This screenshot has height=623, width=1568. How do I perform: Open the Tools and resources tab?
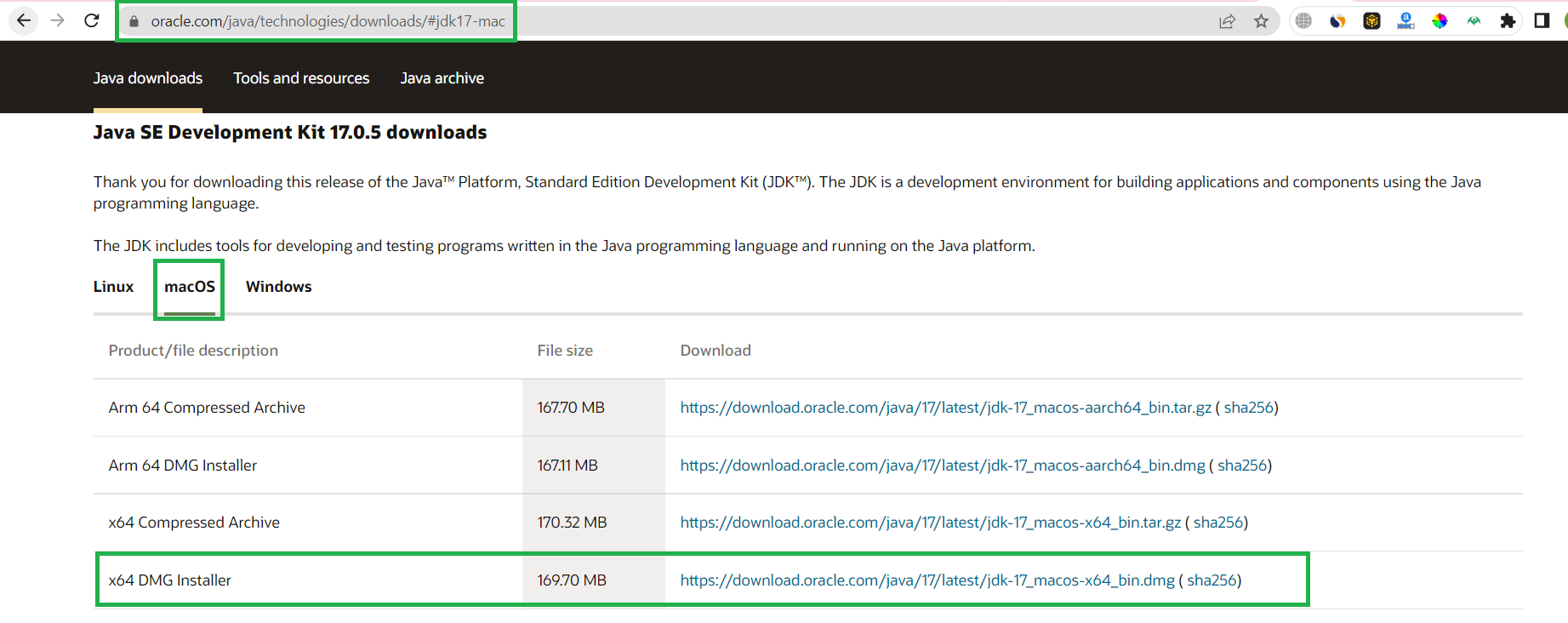coord(301,78)
